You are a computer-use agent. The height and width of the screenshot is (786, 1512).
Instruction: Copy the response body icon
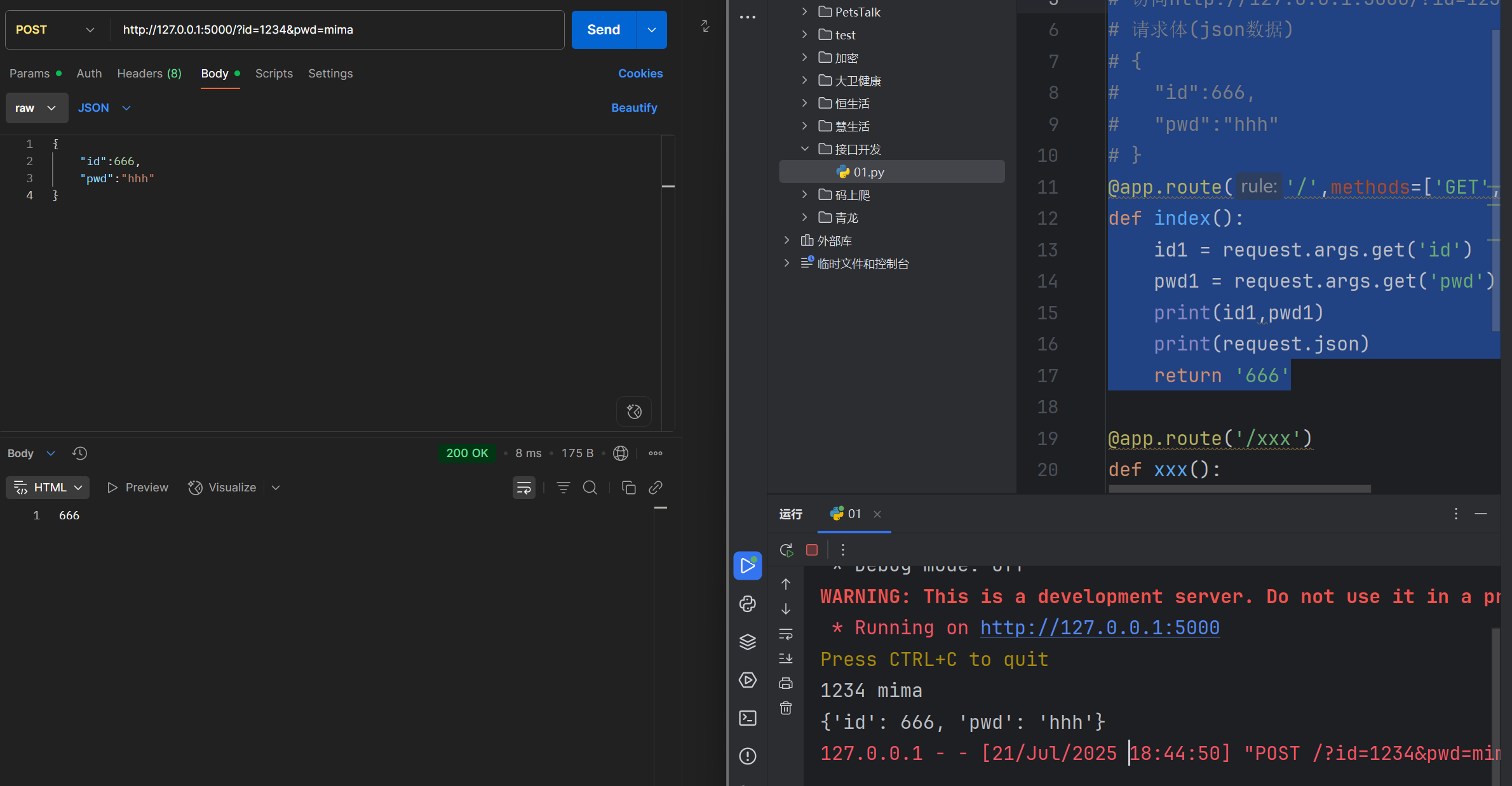click(x=628, y=488)
